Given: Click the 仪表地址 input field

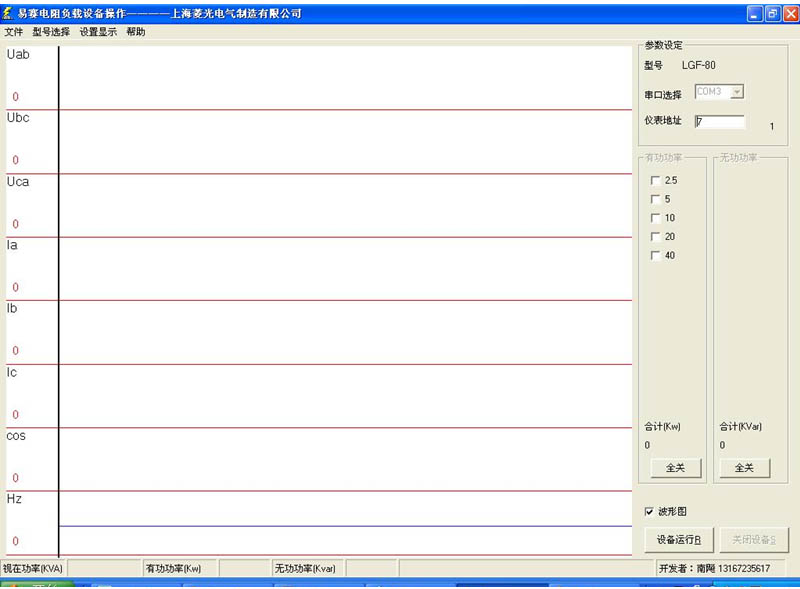Looking at the screenshot, I should point(720,122).
